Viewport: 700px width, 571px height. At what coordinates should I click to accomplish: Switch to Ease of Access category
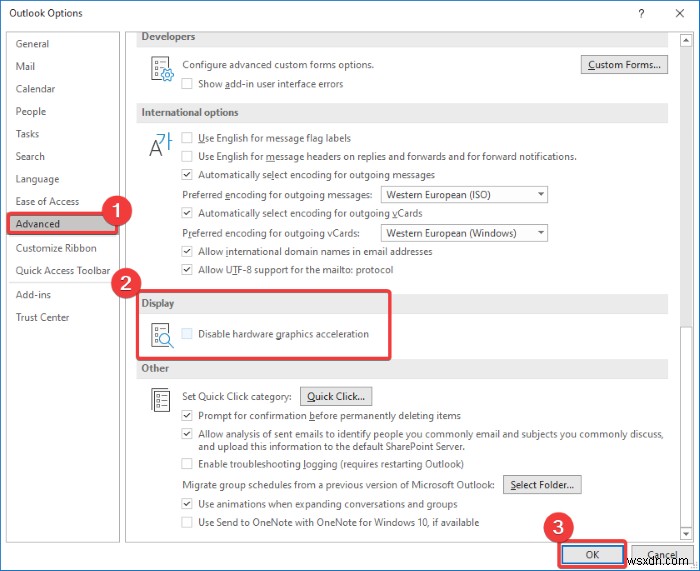point(63,201)
